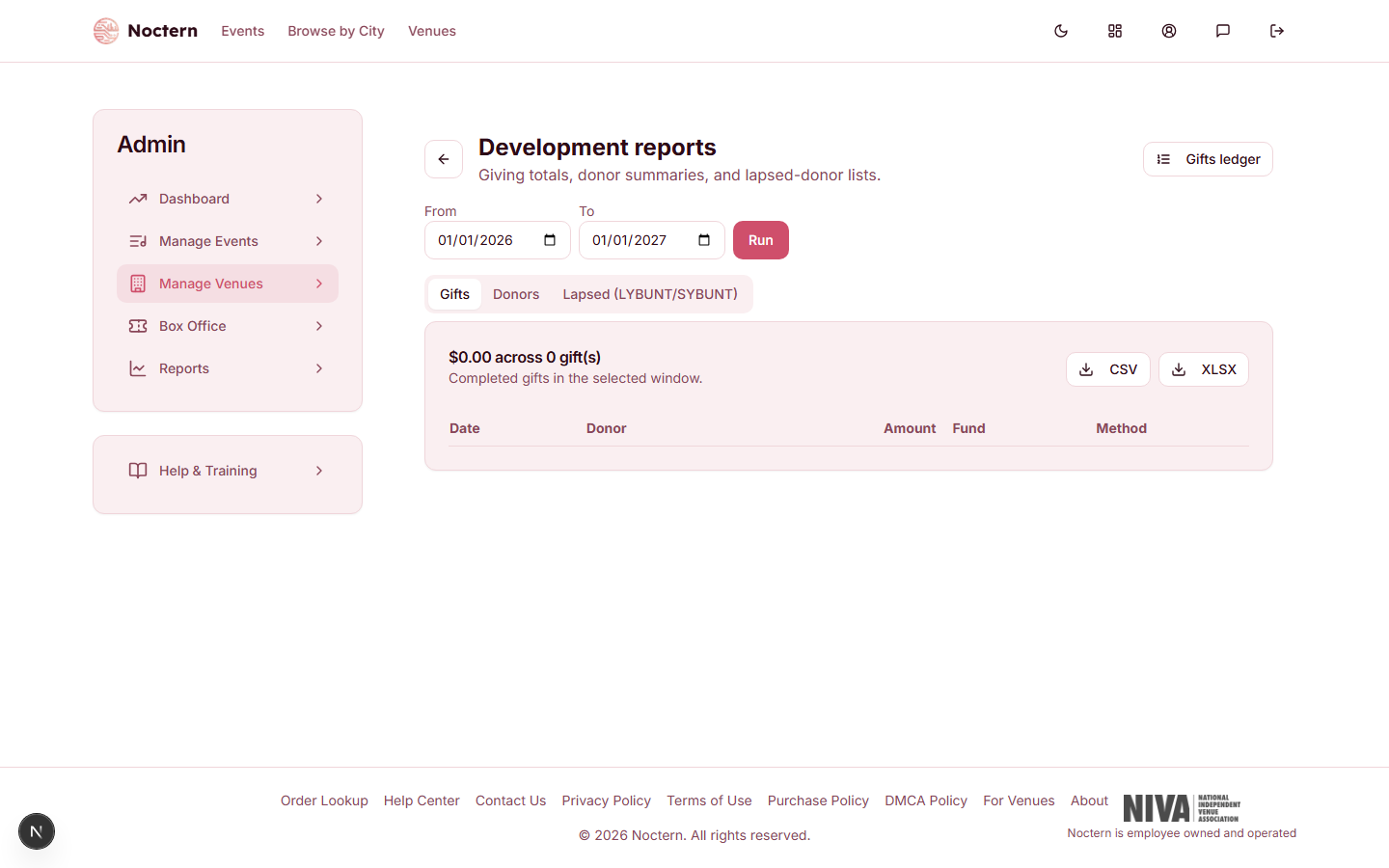Open the DMCA Policy link
This screenshot has width=1389, height=868.
tap(926, 800)
